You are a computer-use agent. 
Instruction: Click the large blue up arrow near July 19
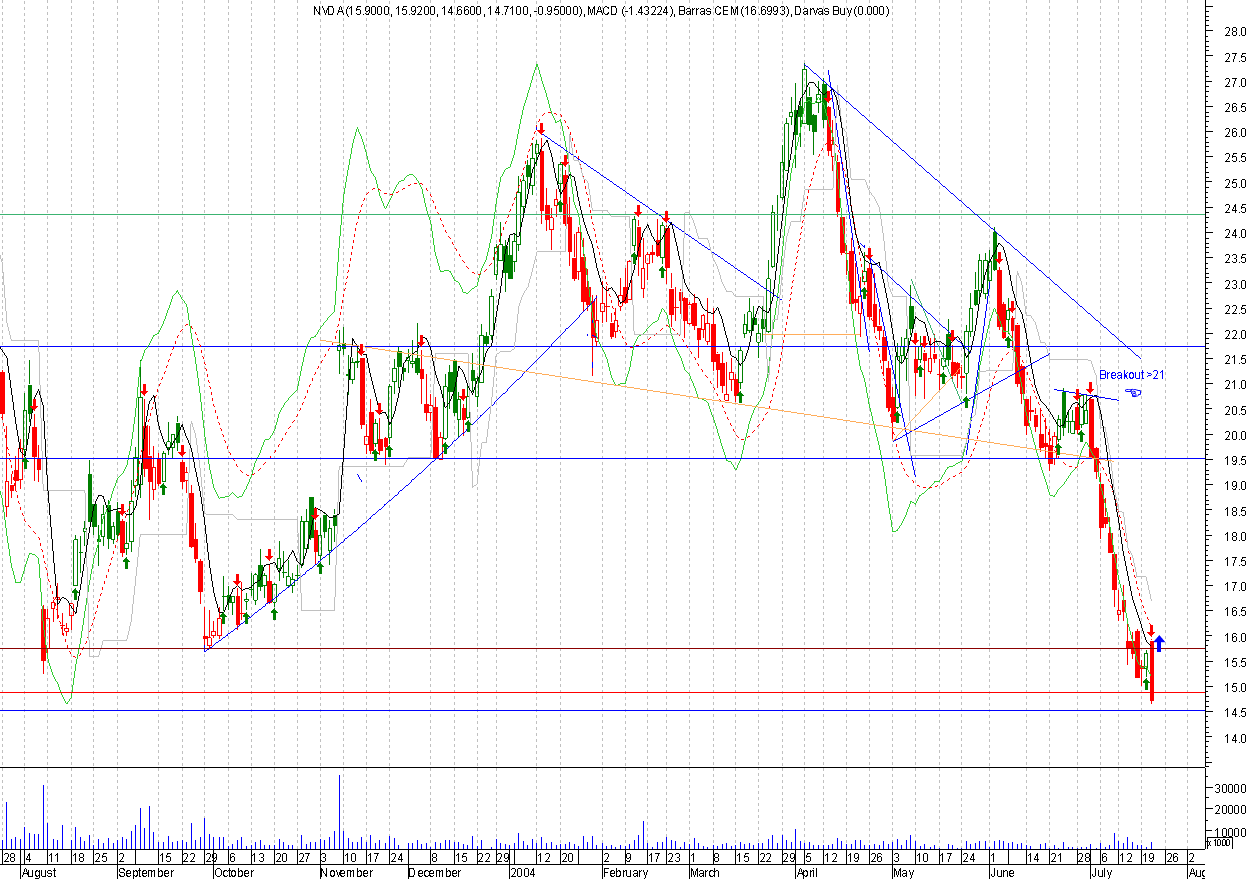pos(1158,642)
